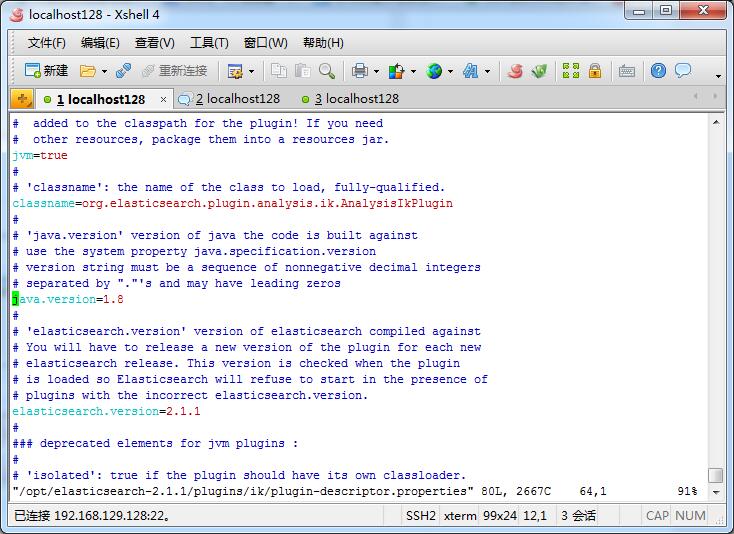Toggle full screen icon
Viewport: 734px width, 534px height.
(x=571, y=71)
